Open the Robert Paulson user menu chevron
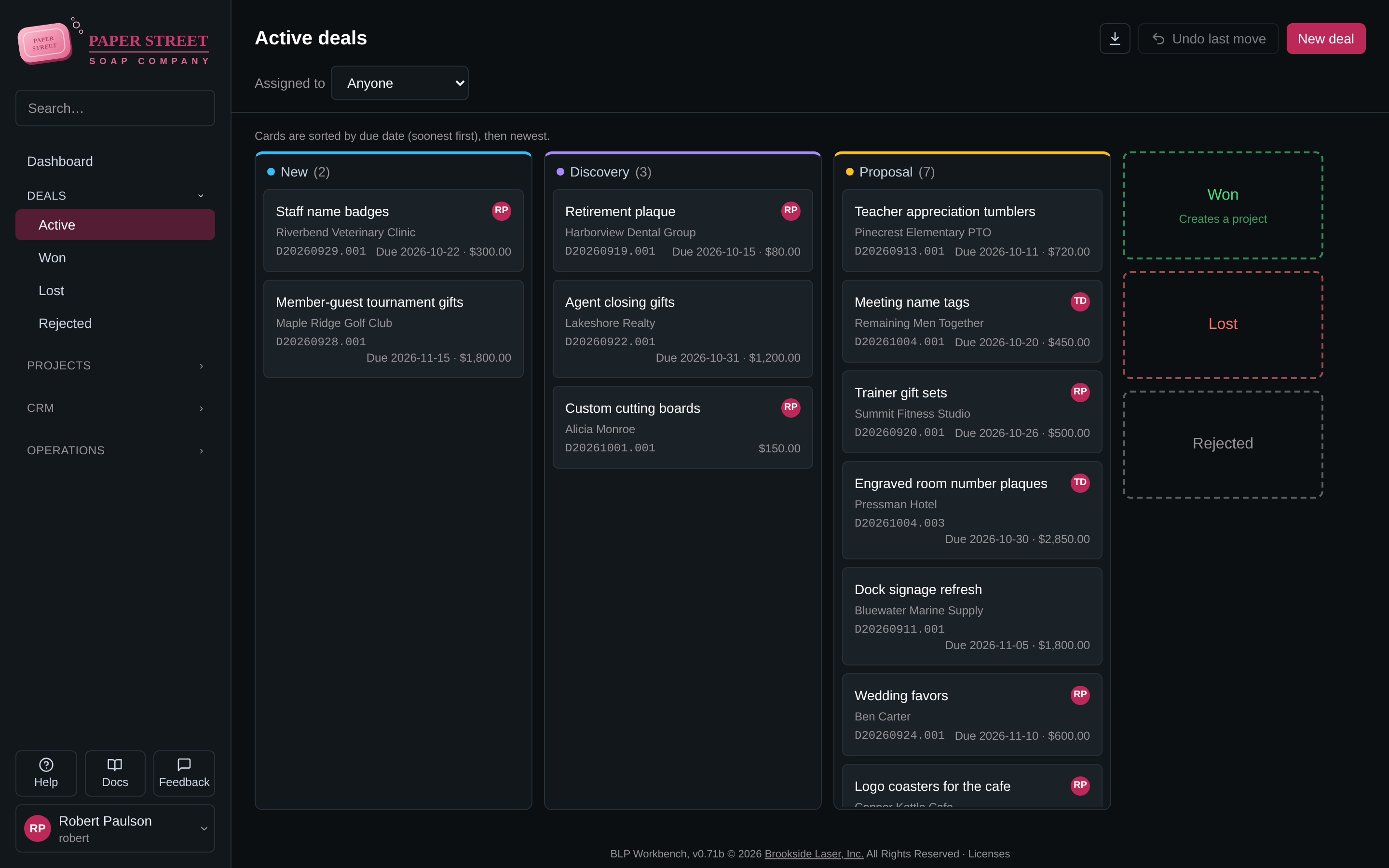 click(x=204, y=828)
